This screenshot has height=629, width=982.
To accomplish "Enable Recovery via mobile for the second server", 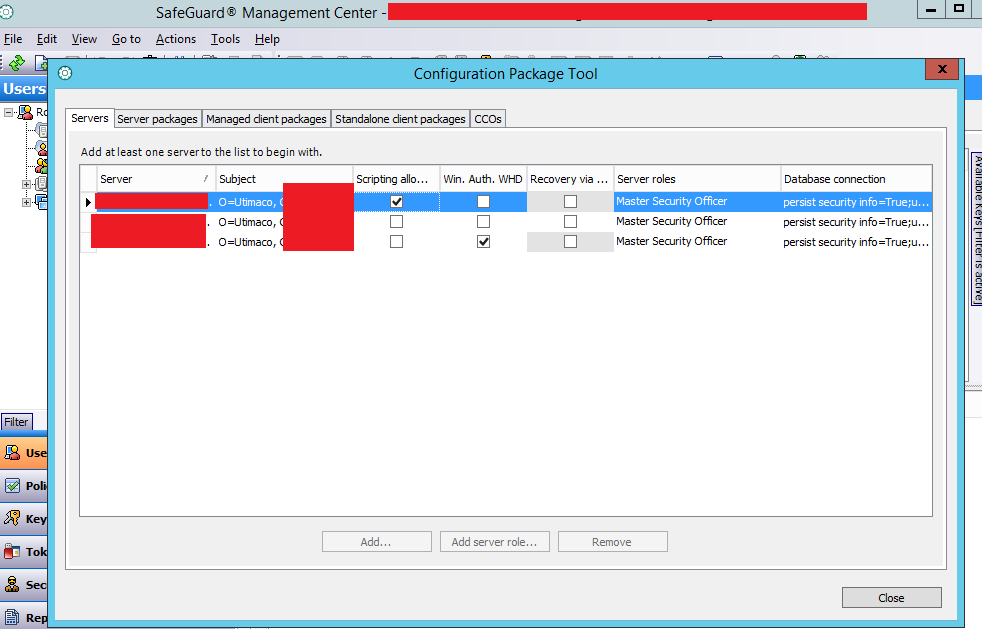I will (570, 222).
